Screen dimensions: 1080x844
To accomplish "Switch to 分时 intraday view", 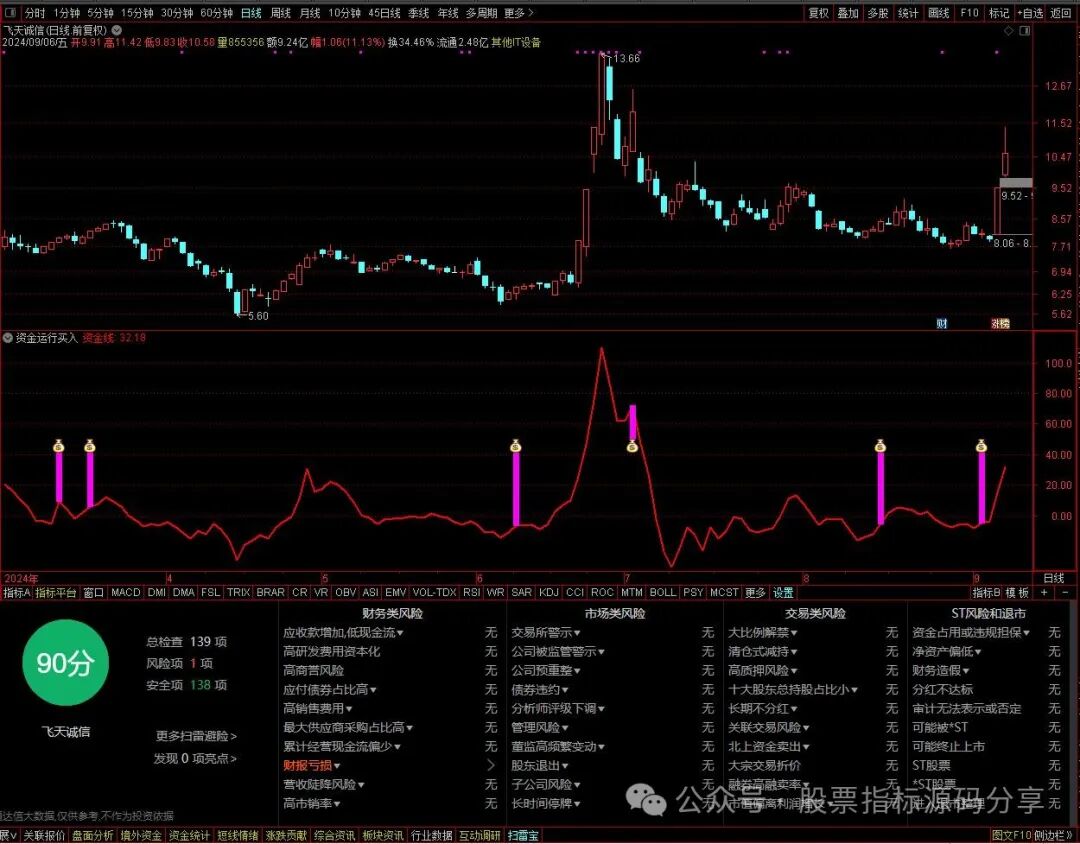I will point(35,13).
